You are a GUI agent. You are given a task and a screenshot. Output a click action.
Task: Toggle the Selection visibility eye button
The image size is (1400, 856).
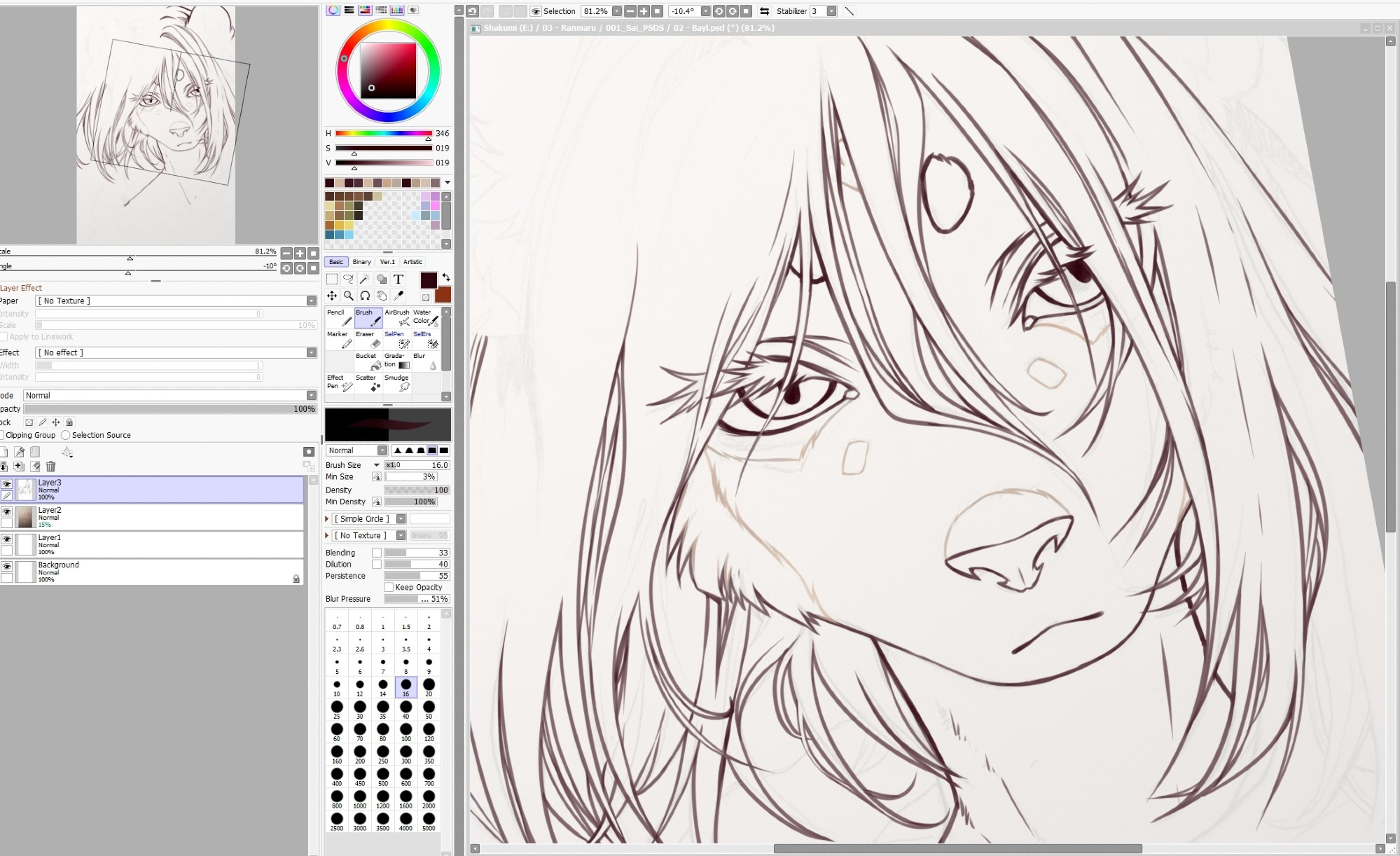pyautogui.click(x=536, y=11)
